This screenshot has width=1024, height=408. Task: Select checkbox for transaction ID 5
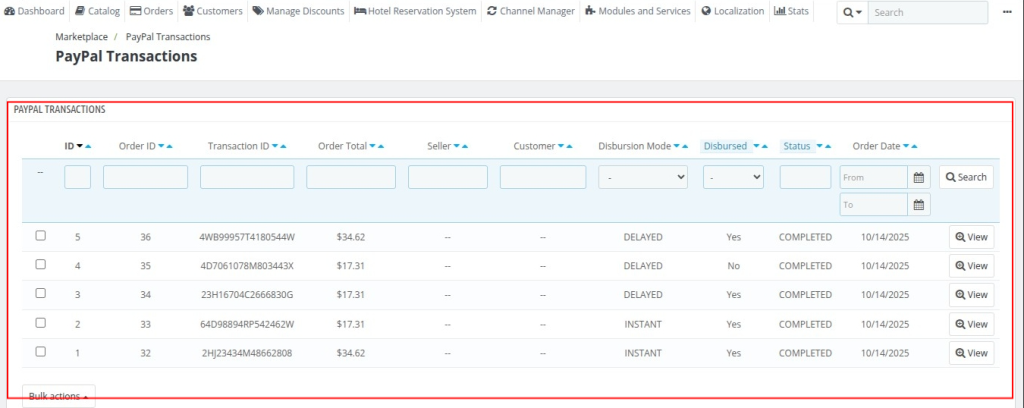tap(40, 236)
